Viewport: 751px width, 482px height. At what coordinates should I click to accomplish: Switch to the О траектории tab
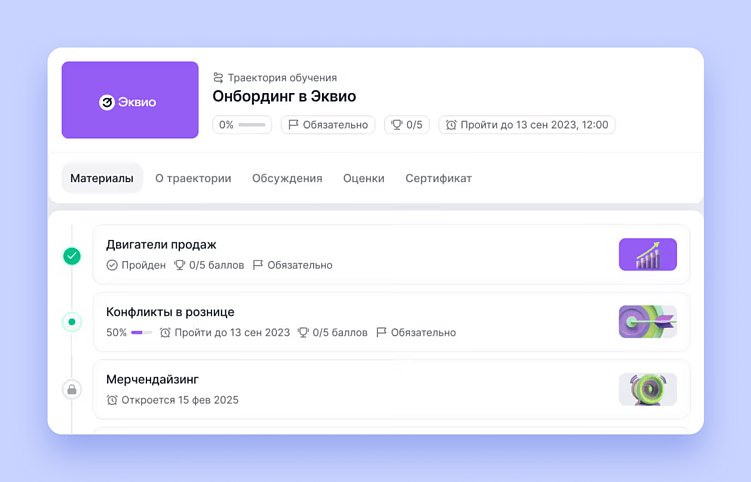pyautogui.click(x=193, y=178)
